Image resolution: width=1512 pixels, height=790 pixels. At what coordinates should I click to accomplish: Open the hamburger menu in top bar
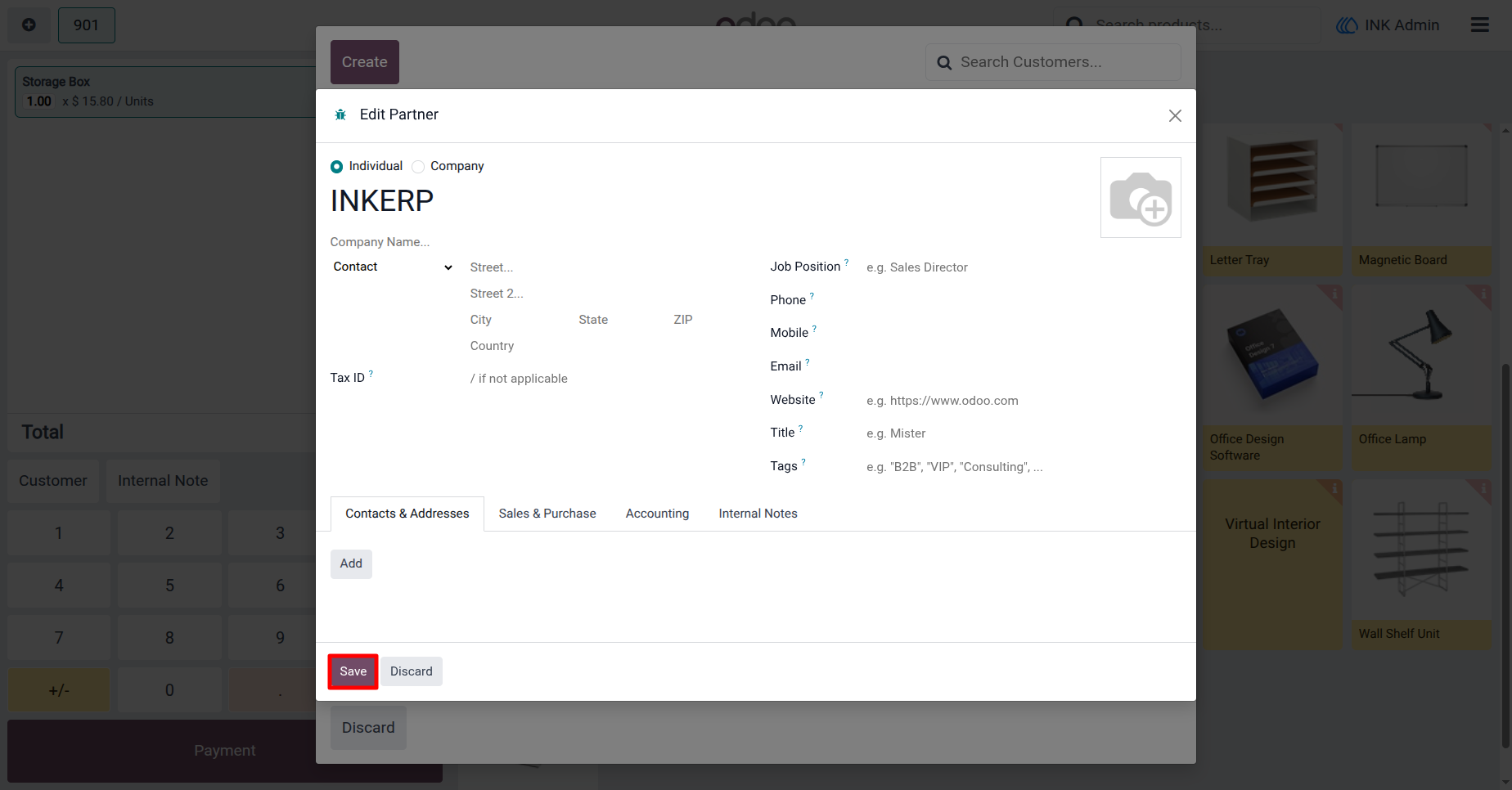point(1479,25)
